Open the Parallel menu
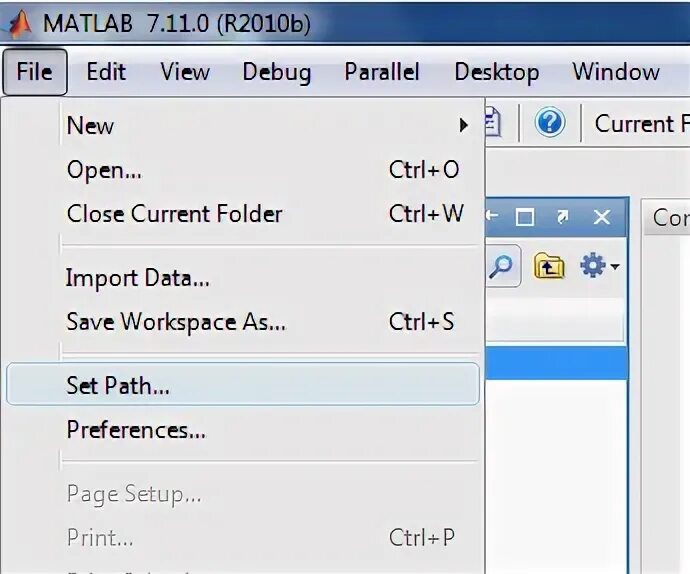 (x=382, y=72)
